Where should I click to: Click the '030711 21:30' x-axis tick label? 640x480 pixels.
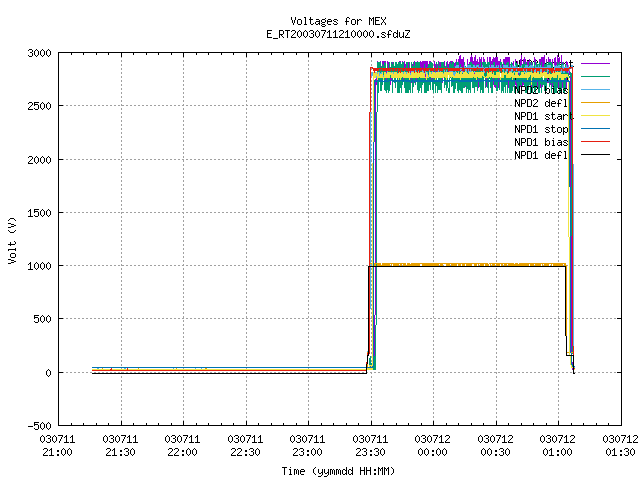120,446
